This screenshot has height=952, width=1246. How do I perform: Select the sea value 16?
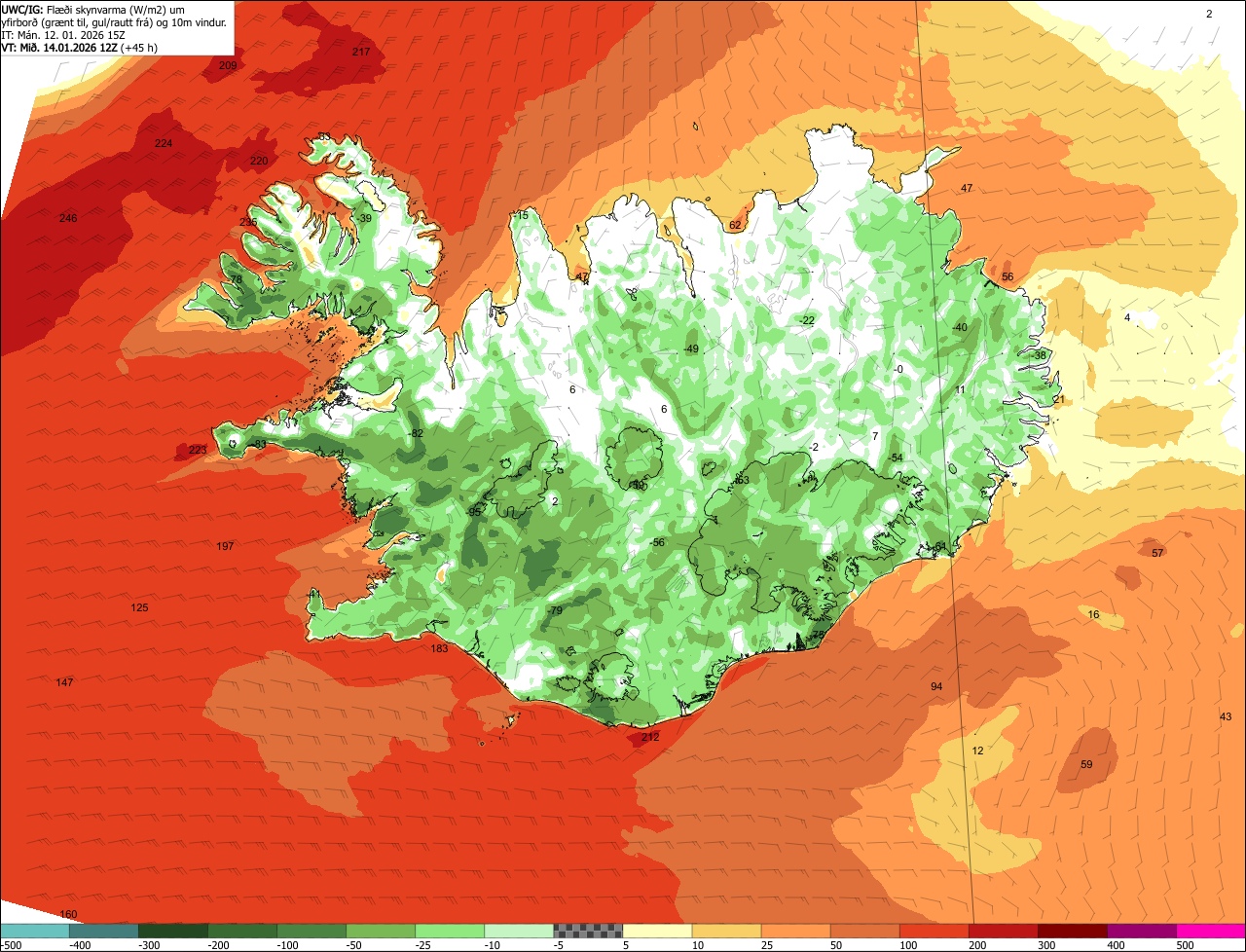1093,614
